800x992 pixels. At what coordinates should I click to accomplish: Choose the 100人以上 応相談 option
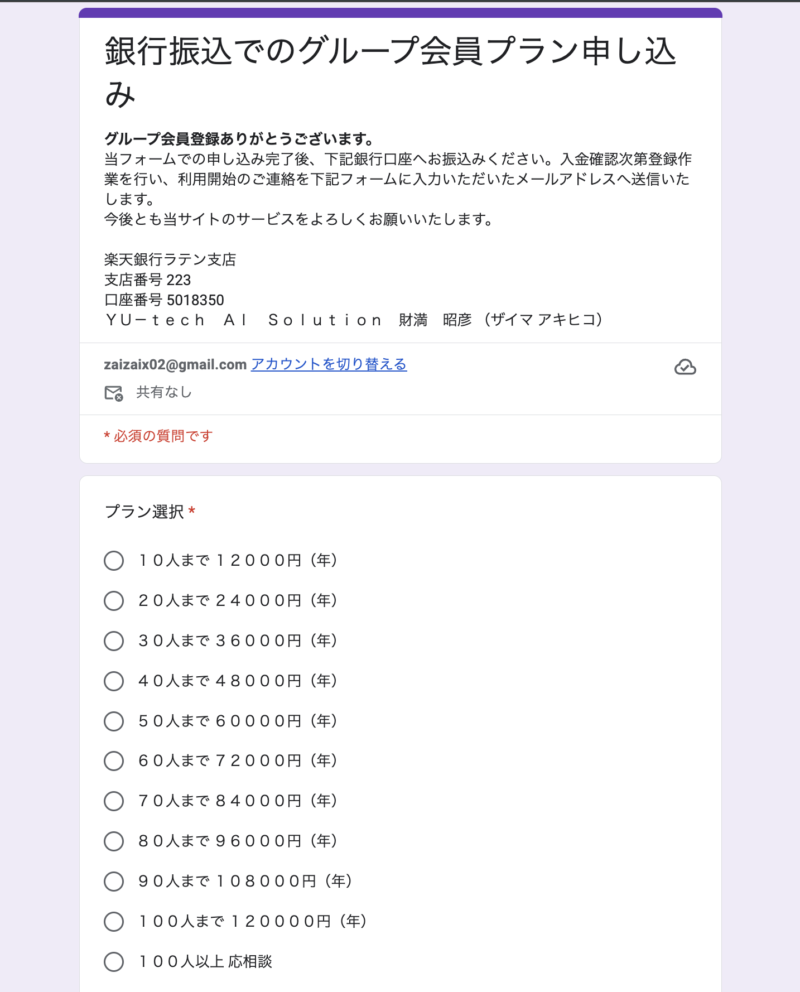pos(114,962)
